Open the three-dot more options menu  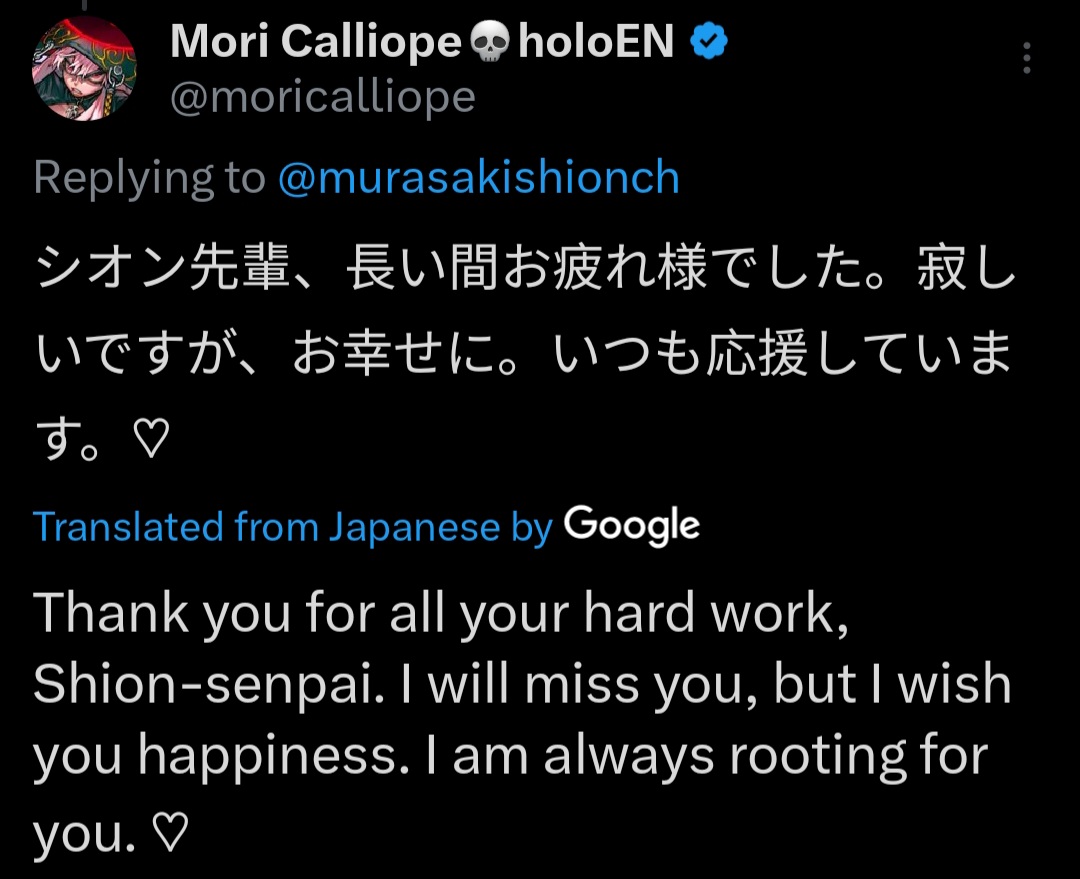1026,59
